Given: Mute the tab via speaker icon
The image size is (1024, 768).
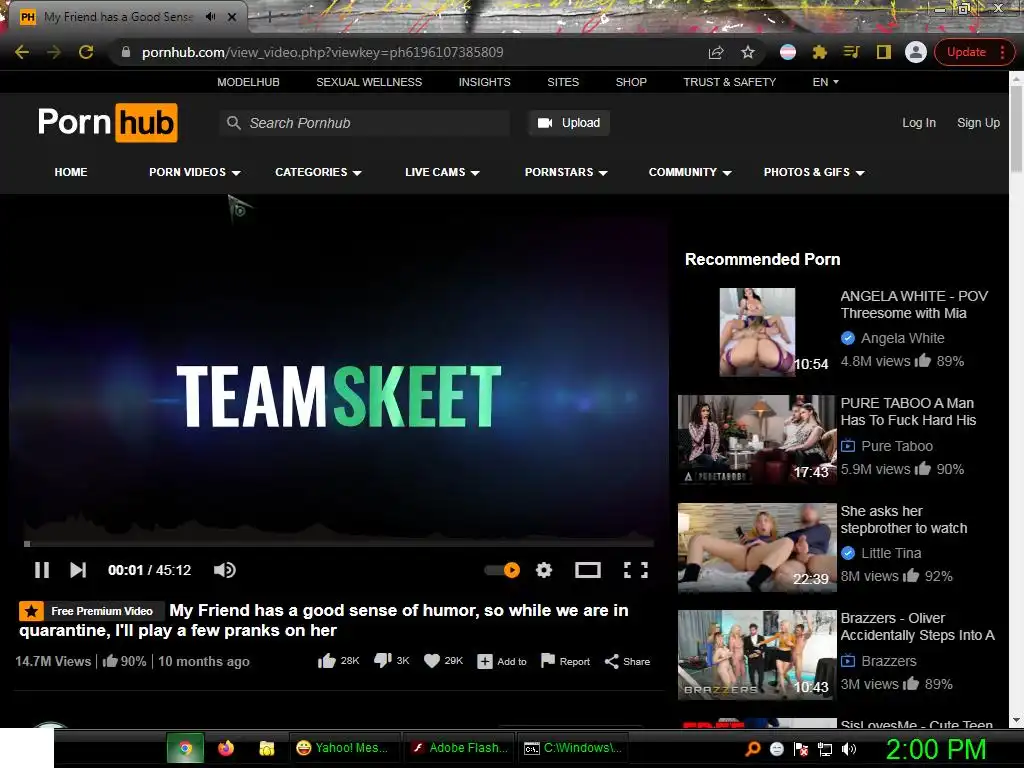Looking at the screenshot, I should point(210,17).
